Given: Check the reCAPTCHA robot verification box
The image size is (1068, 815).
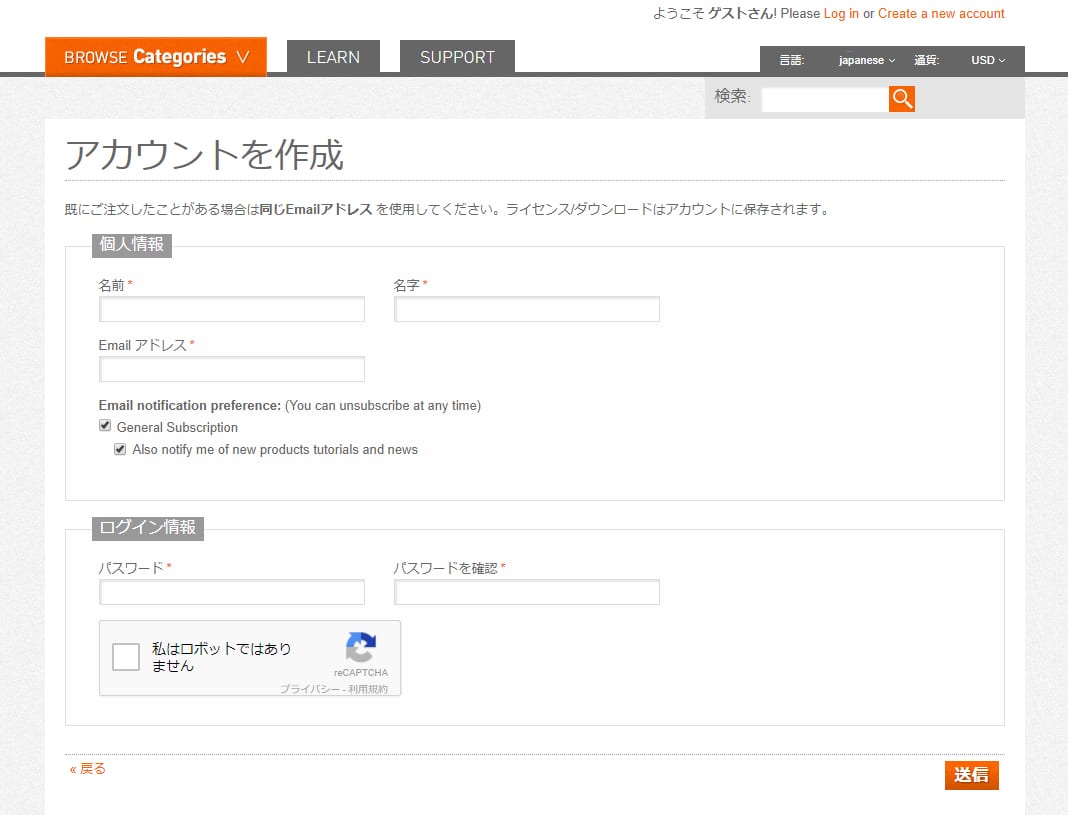Looking at the screenshot, I should coord(126,657).
